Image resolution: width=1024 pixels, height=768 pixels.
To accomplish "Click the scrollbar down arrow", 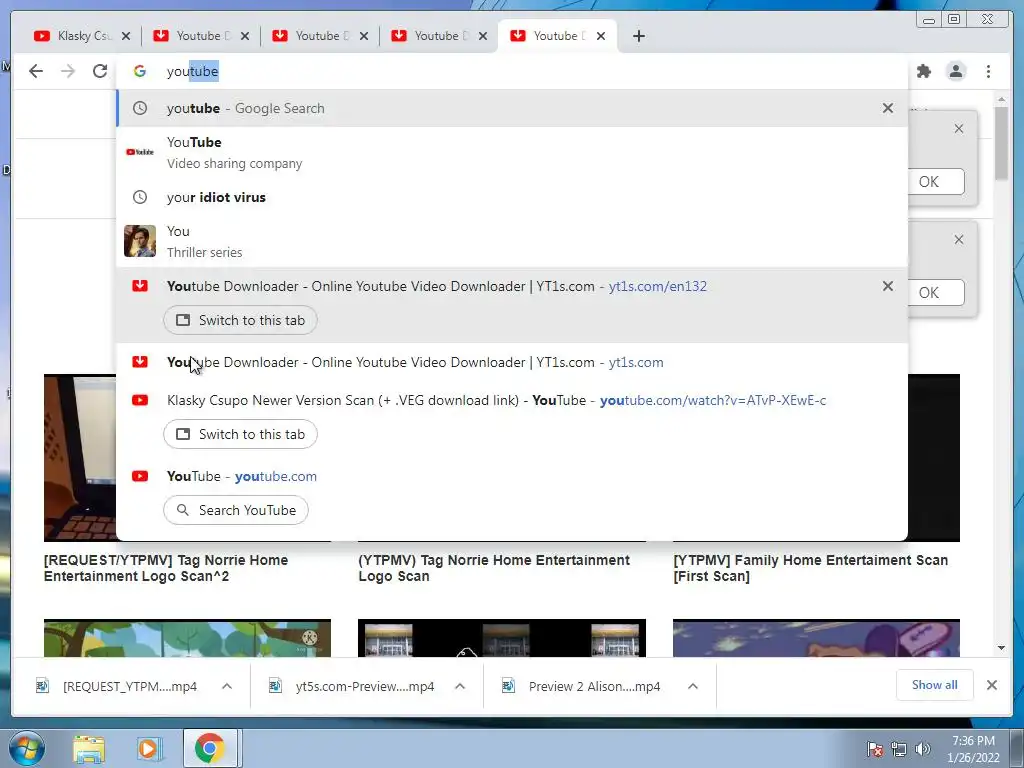I will click(x=1002, y=648).
